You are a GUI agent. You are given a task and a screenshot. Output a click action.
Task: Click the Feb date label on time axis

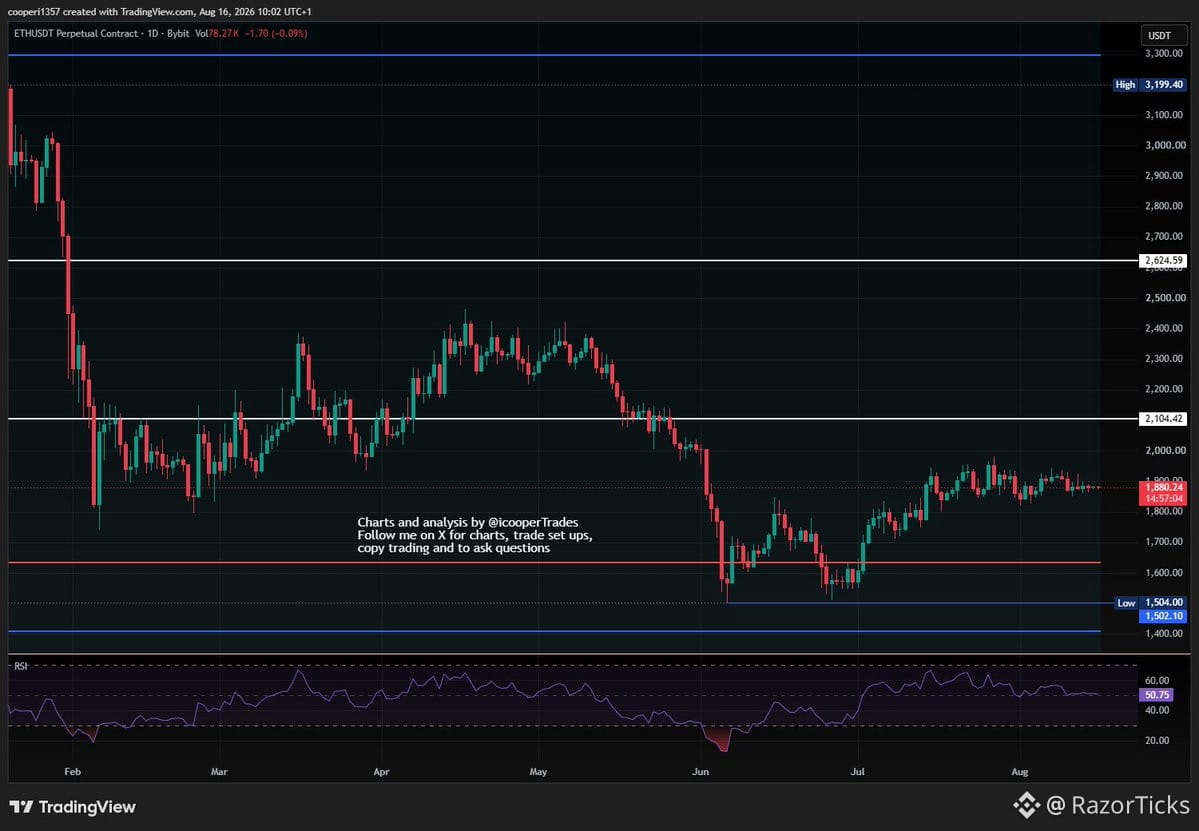point(72,771)
